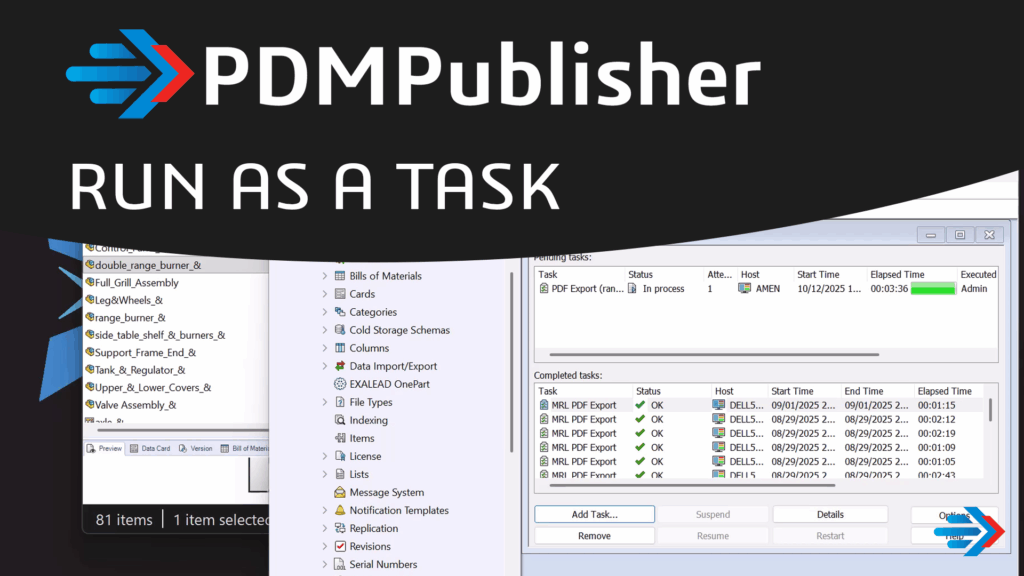
Task: Select the Support_Frame_End_& file
Action: 145,353
